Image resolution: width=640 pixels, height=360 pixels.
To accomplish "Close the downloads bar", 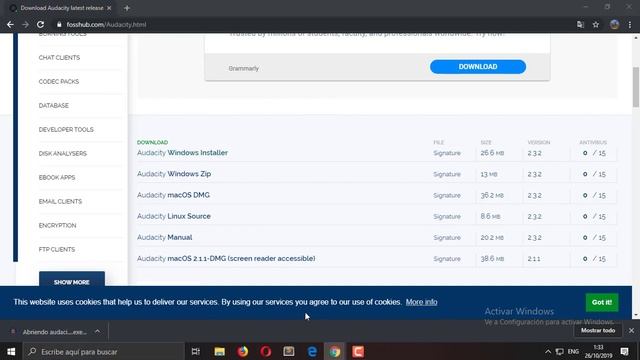I will click(631, 331).
